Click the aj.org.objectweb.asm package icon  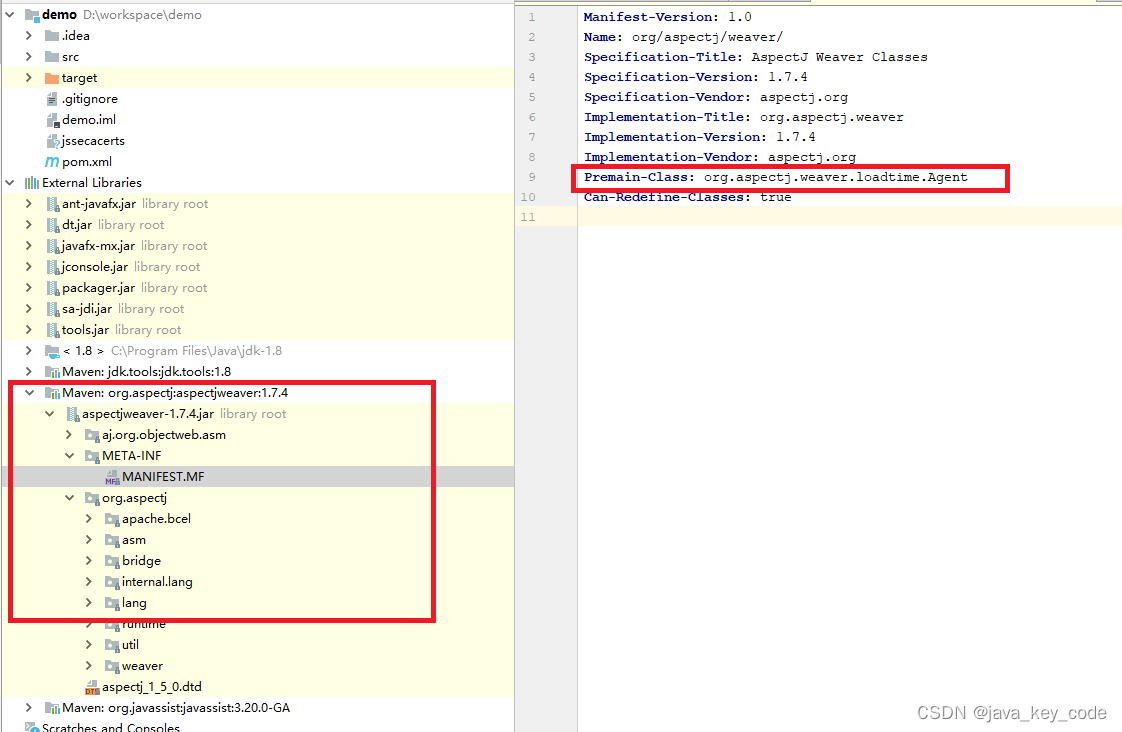92,434
